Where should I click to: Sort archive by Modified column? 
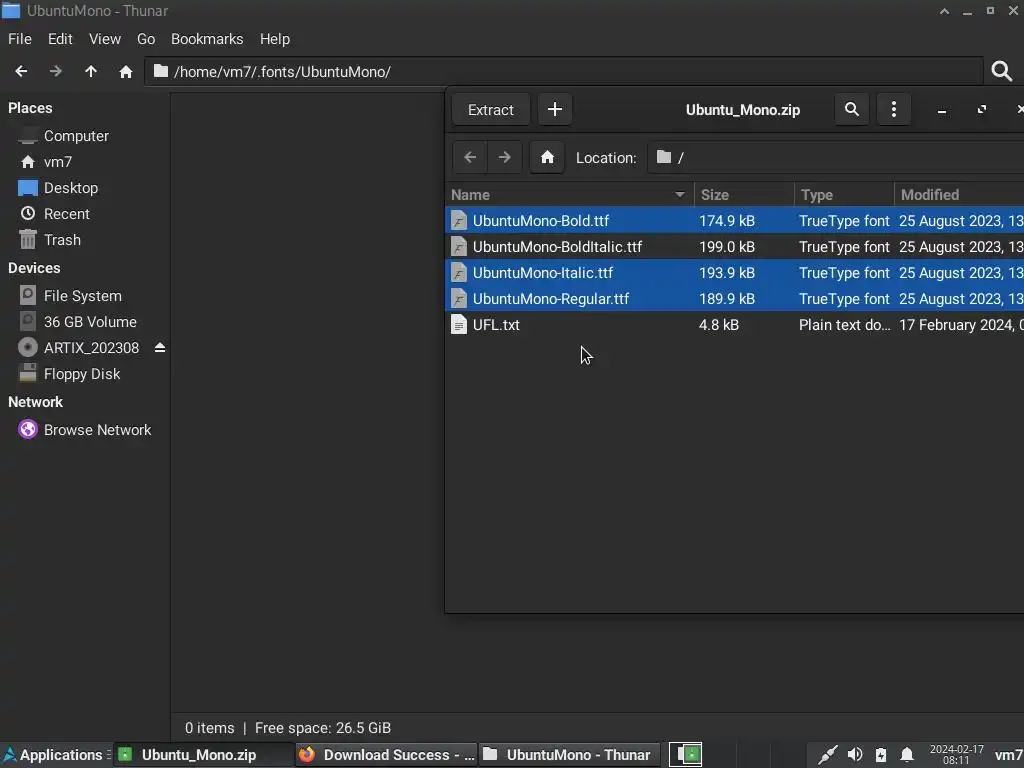coord(959,195)
